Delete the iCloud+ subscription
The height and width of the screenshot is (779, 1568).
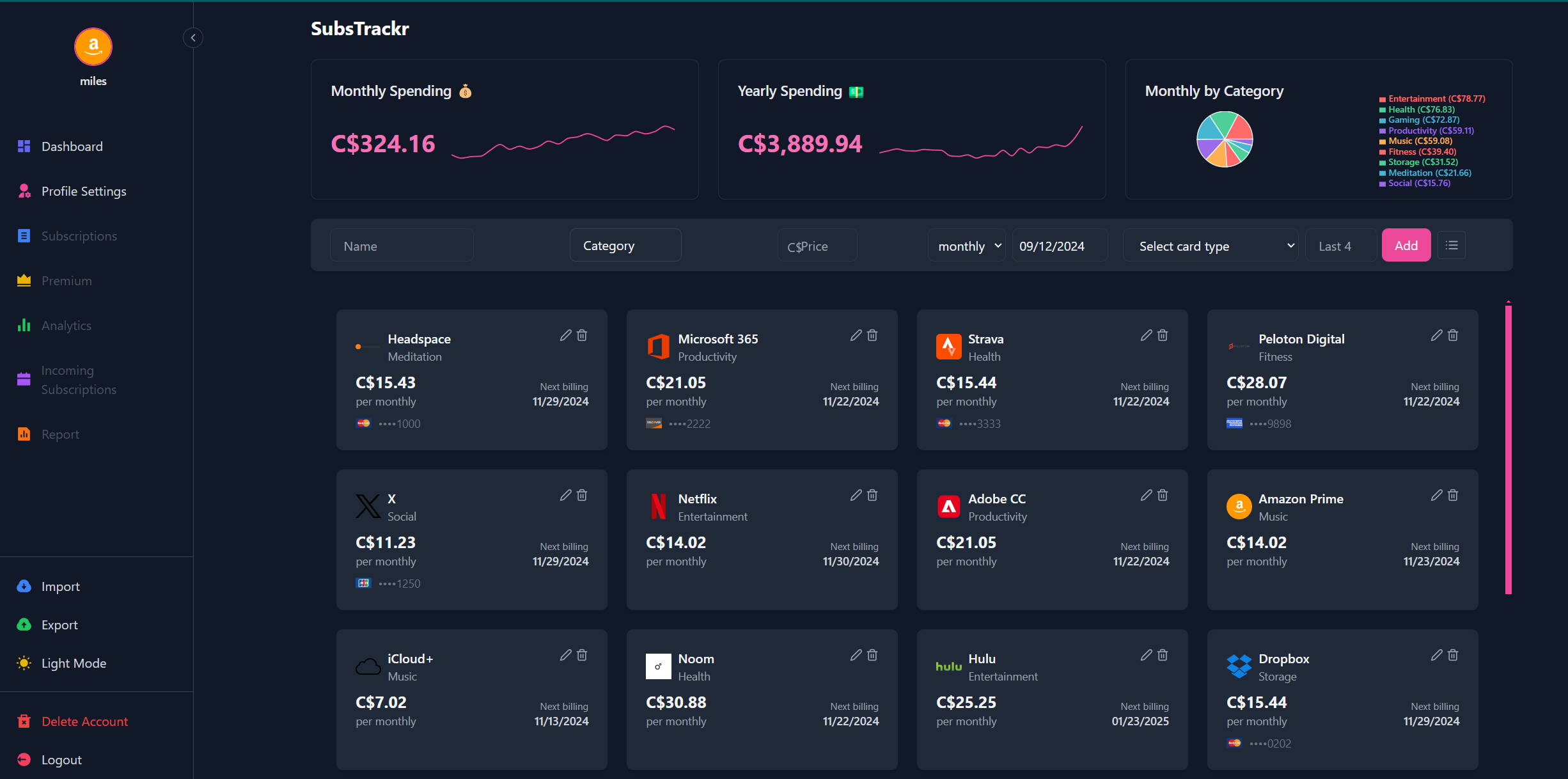pyautogui.click(x=582, y=655)
